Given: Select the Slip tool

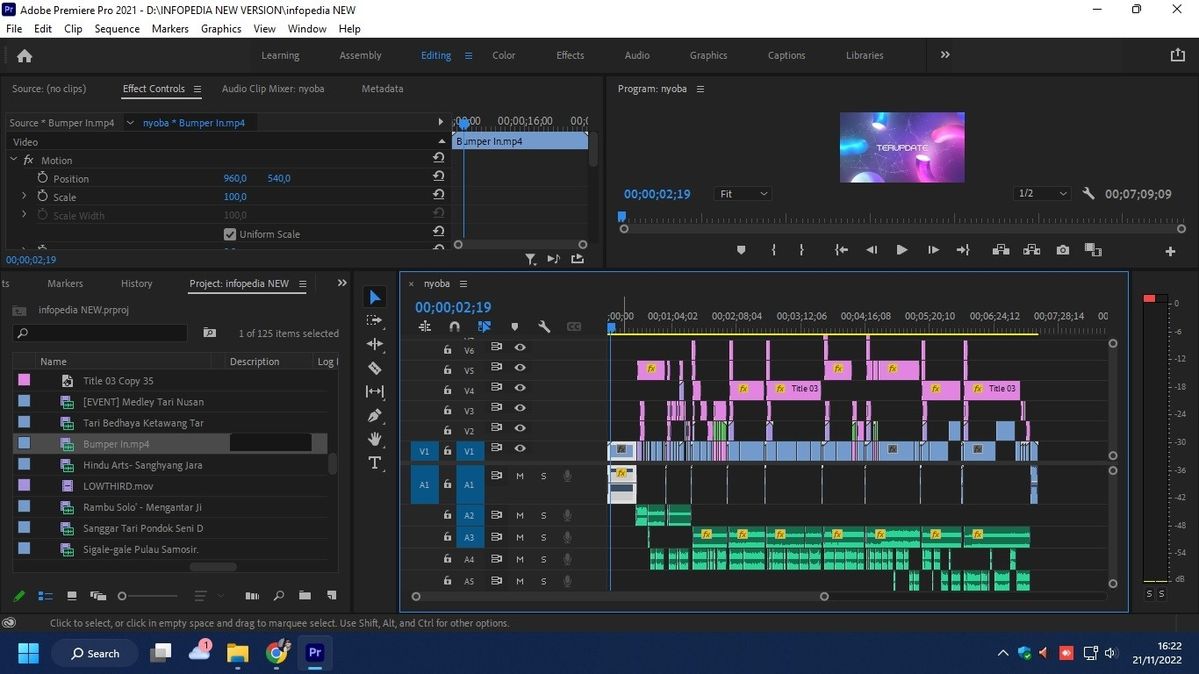Looking at the screenshot, I should click(375, 392).
